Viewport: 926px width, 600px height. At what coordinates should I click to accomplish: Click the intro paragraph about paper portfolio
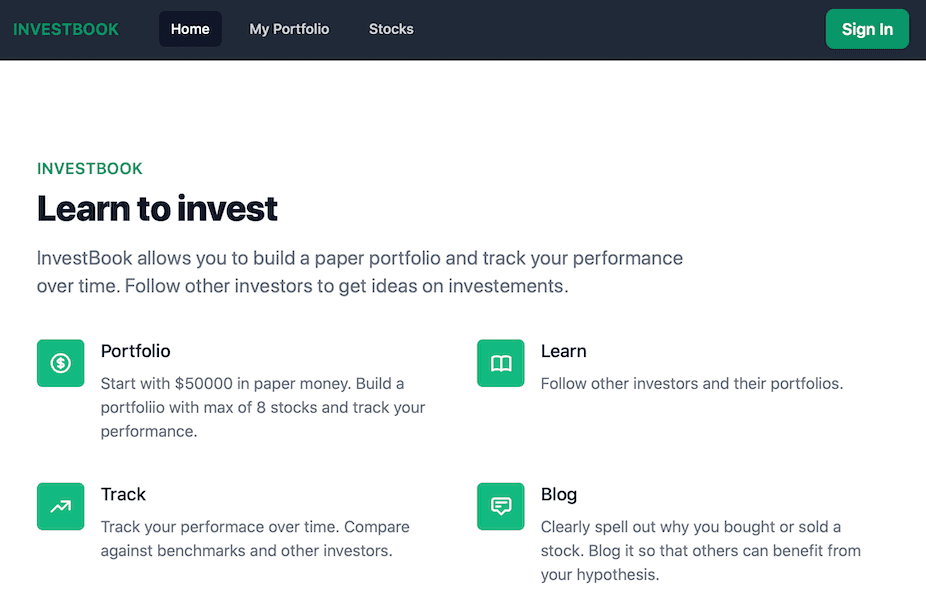(359, 270)
